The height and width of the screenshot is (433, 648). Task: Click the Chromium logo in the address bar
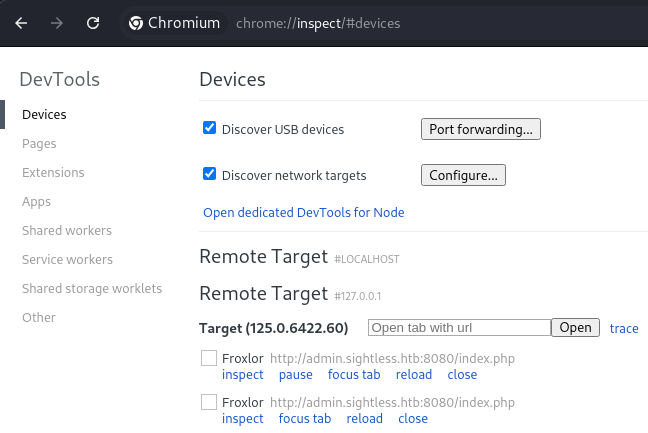(136, 23)
